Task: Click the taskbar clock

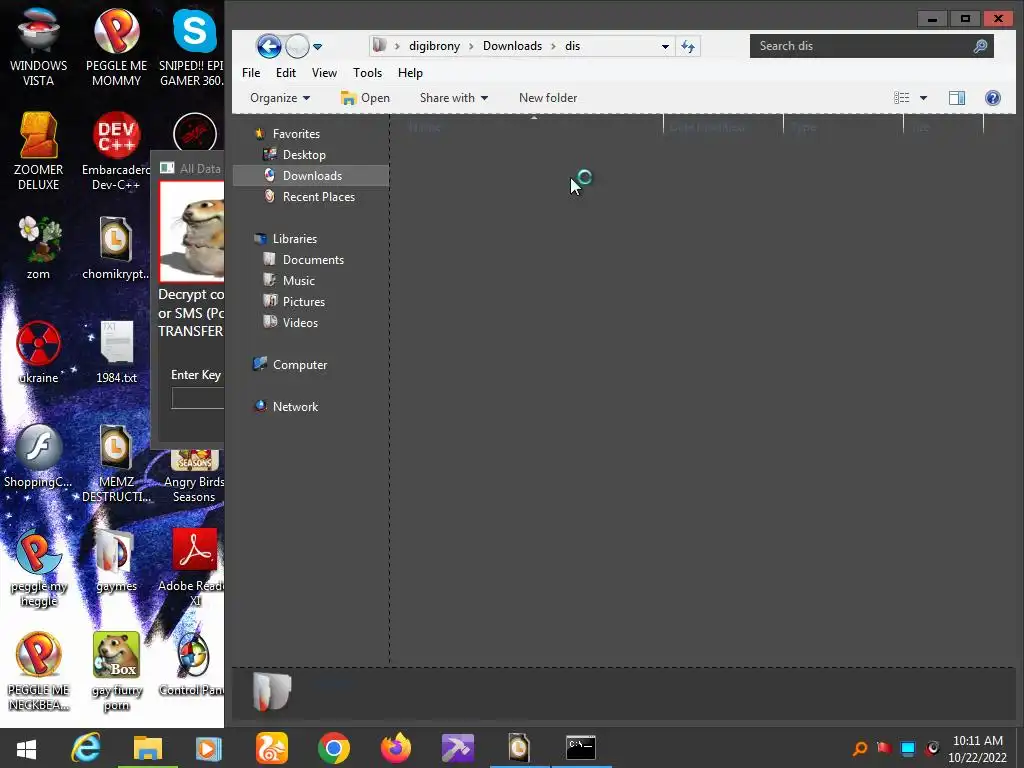Action: (977, 749)
